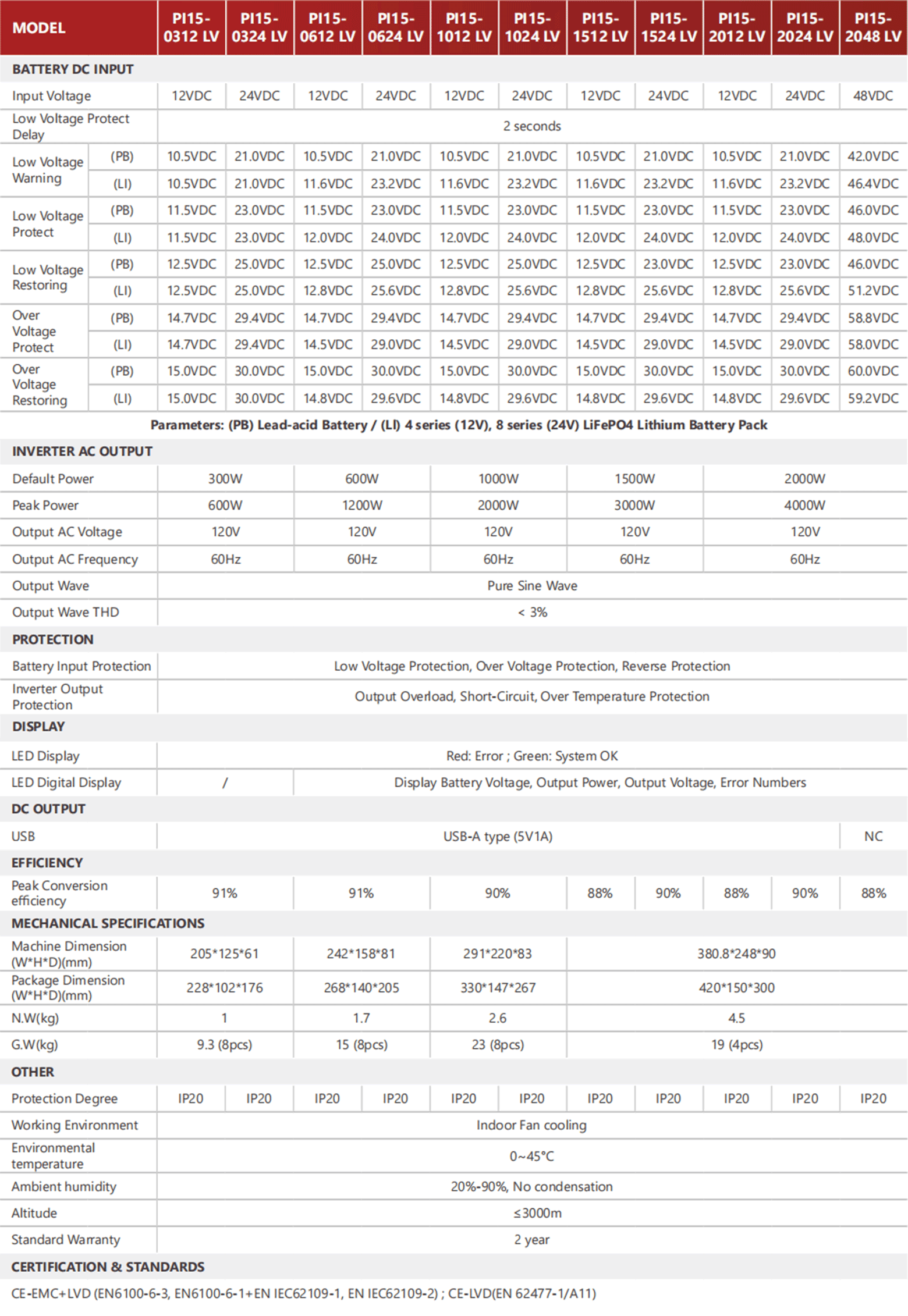Viewport: 908px width, 1316px height.
Task: Click the 1500W default power cell
Action: click(x=634, y=479)
